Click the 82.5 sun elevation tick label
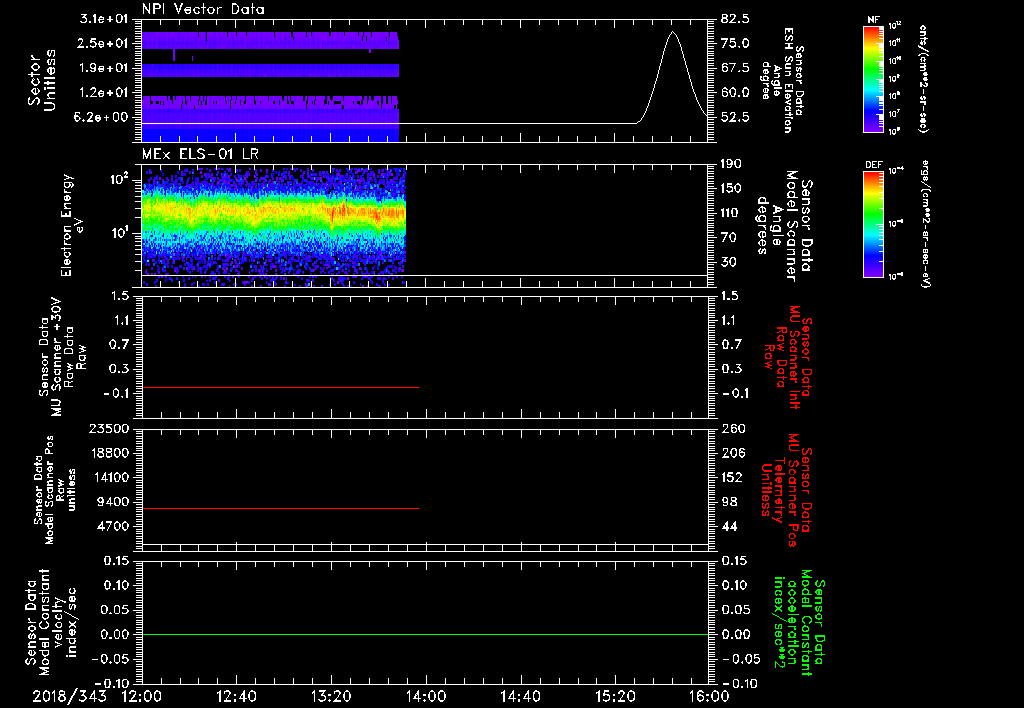This screenshot has height=708, width=1024. point(736,19)
